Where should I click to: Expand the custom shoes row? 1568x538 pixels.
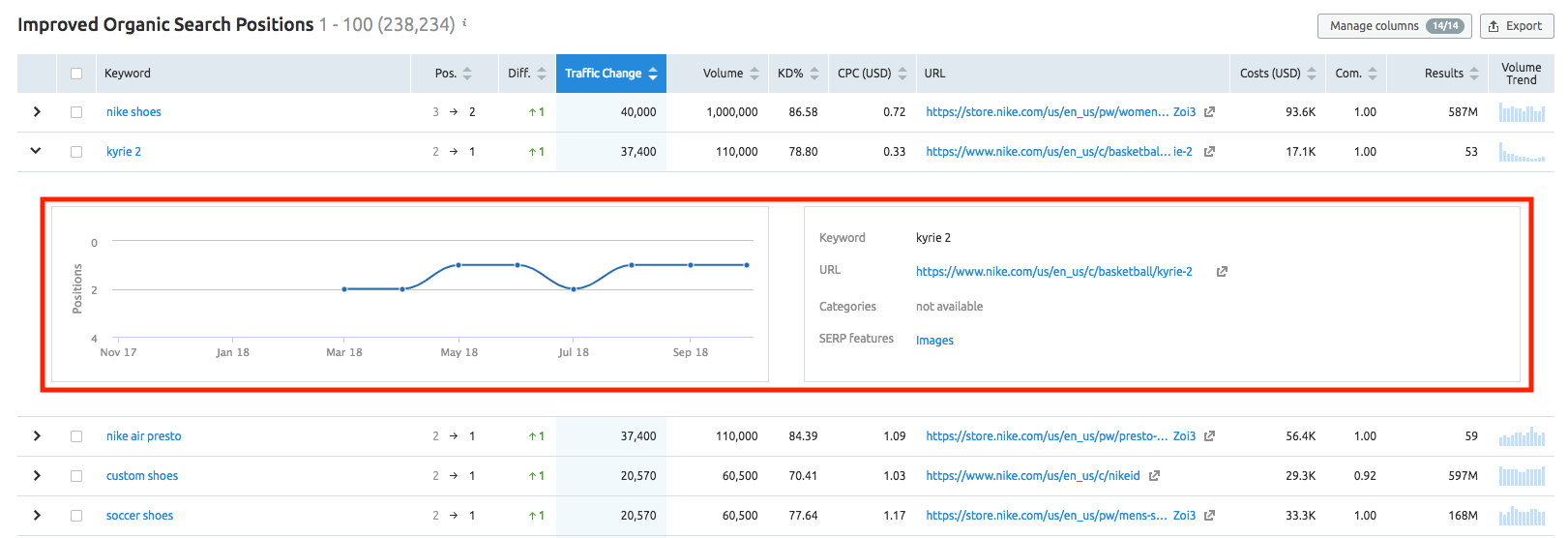click(x=37, y=476)
